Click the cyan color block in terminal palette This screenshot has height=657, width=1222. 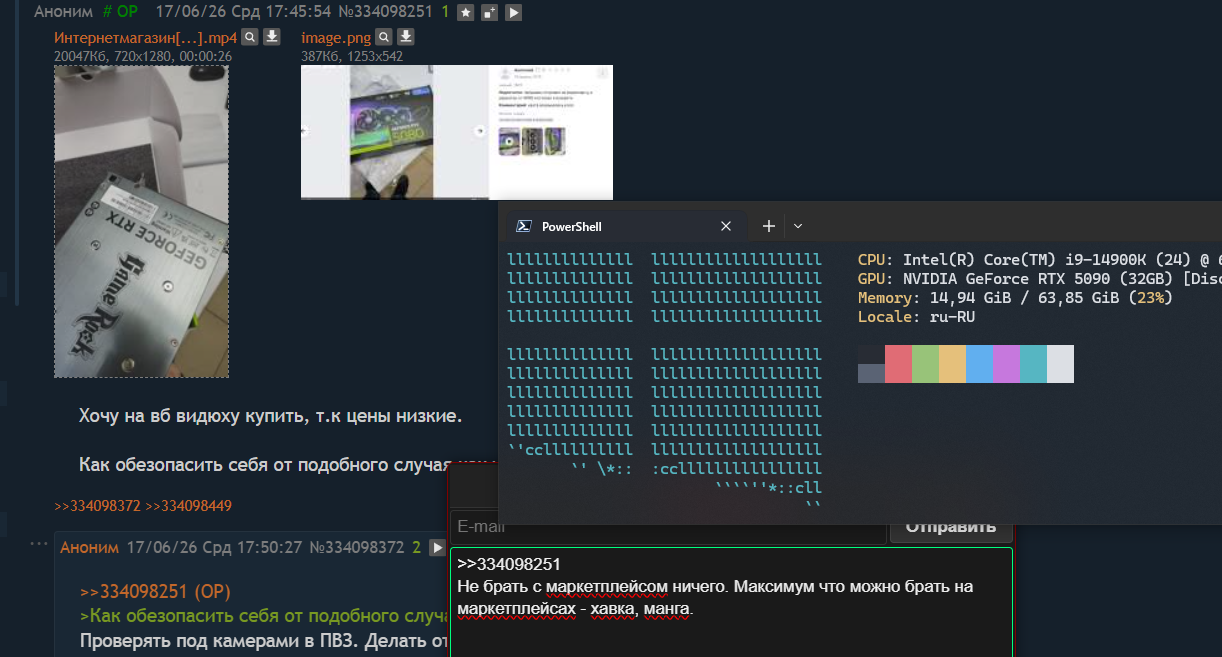point(1033,364)
